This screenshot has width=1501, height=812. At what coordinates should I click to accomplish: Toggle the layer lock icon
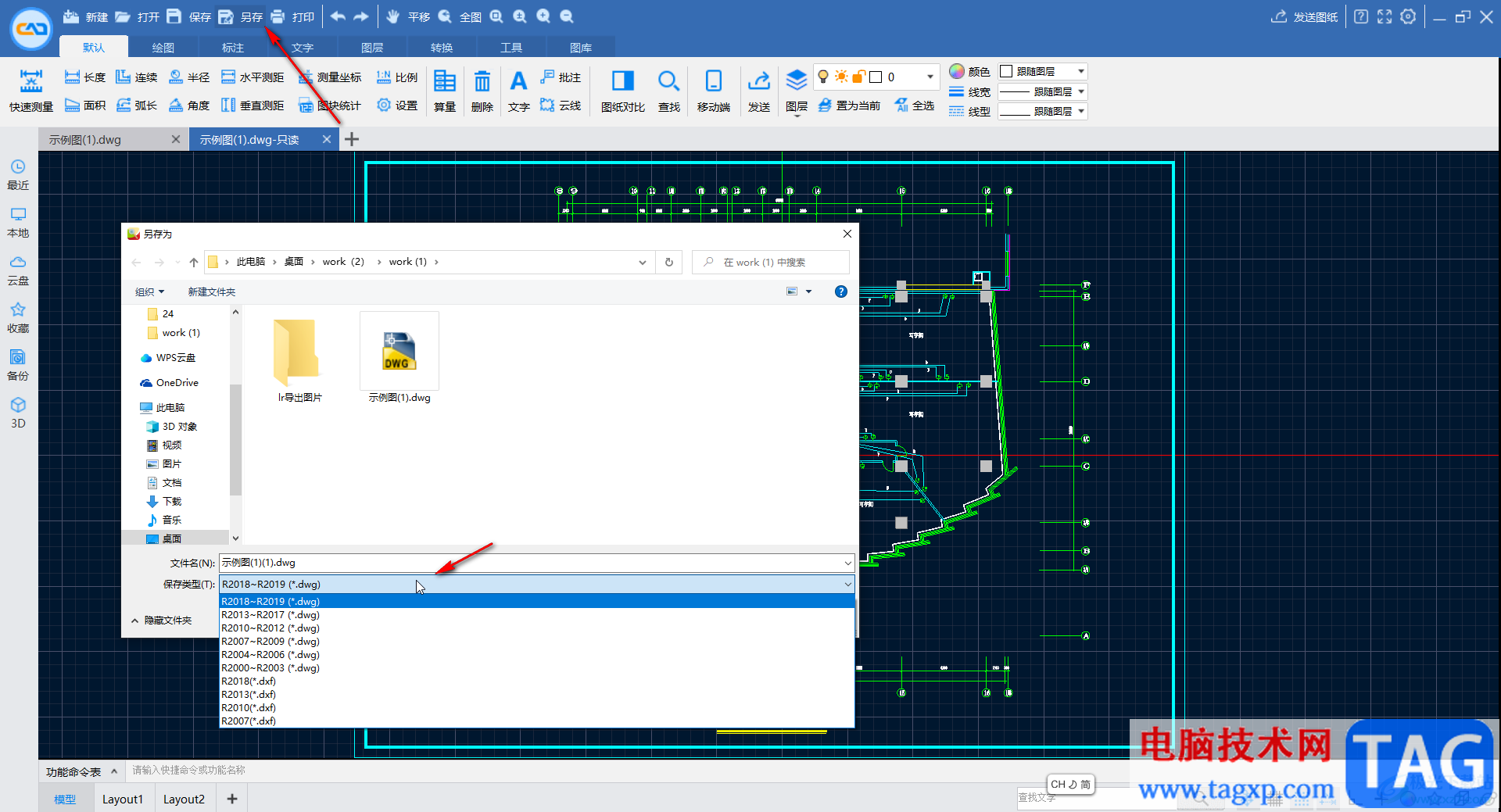(858, 77)
